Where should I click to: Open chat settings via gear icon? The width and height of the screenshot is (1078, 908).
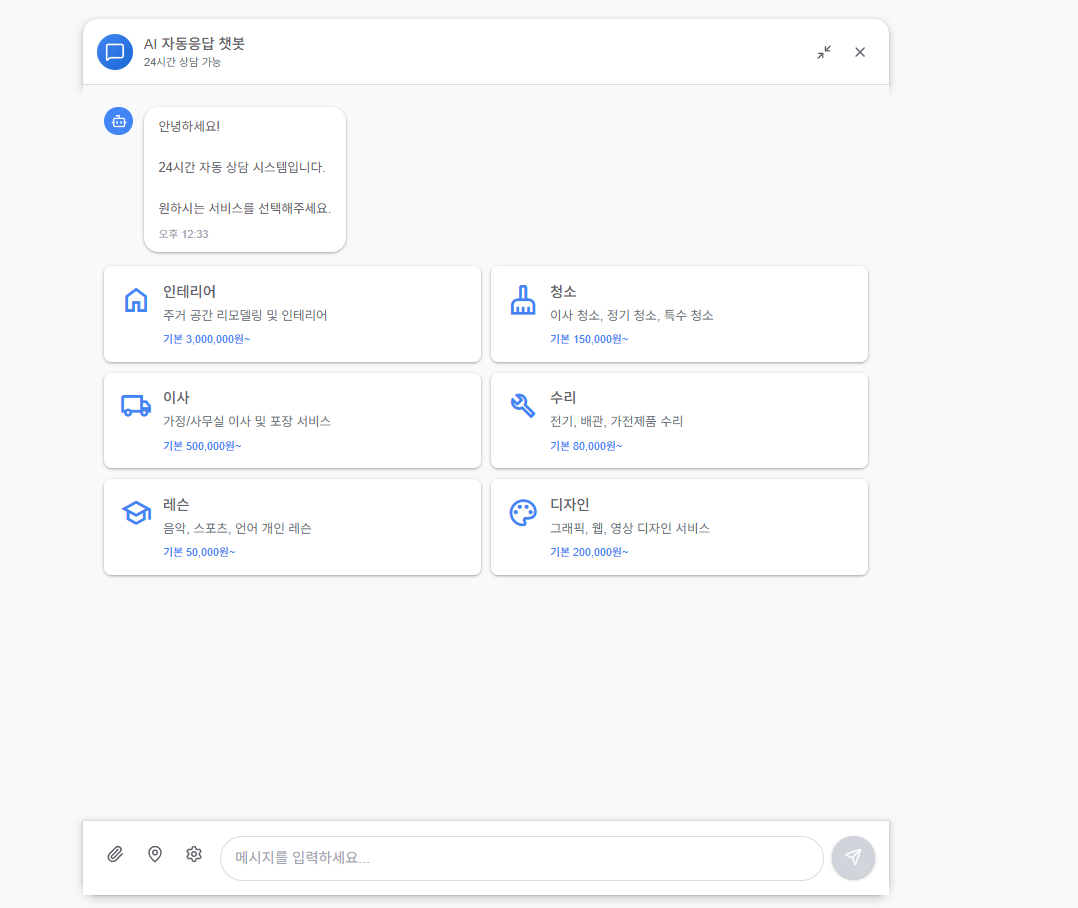click(x=194, y=854)
